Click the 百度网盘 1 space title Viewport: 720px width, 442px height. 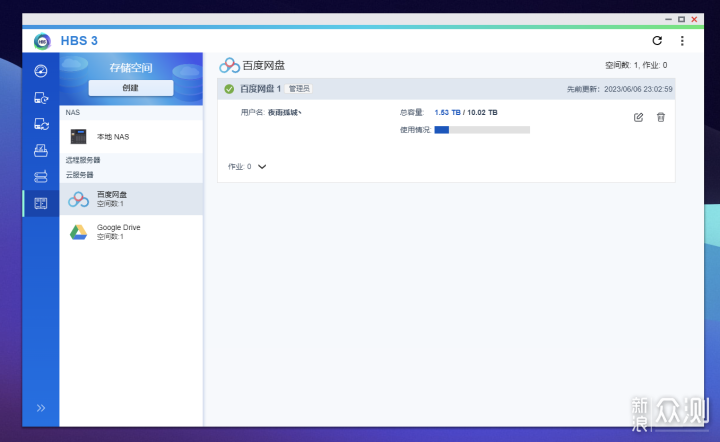click(x=260, y=89)
